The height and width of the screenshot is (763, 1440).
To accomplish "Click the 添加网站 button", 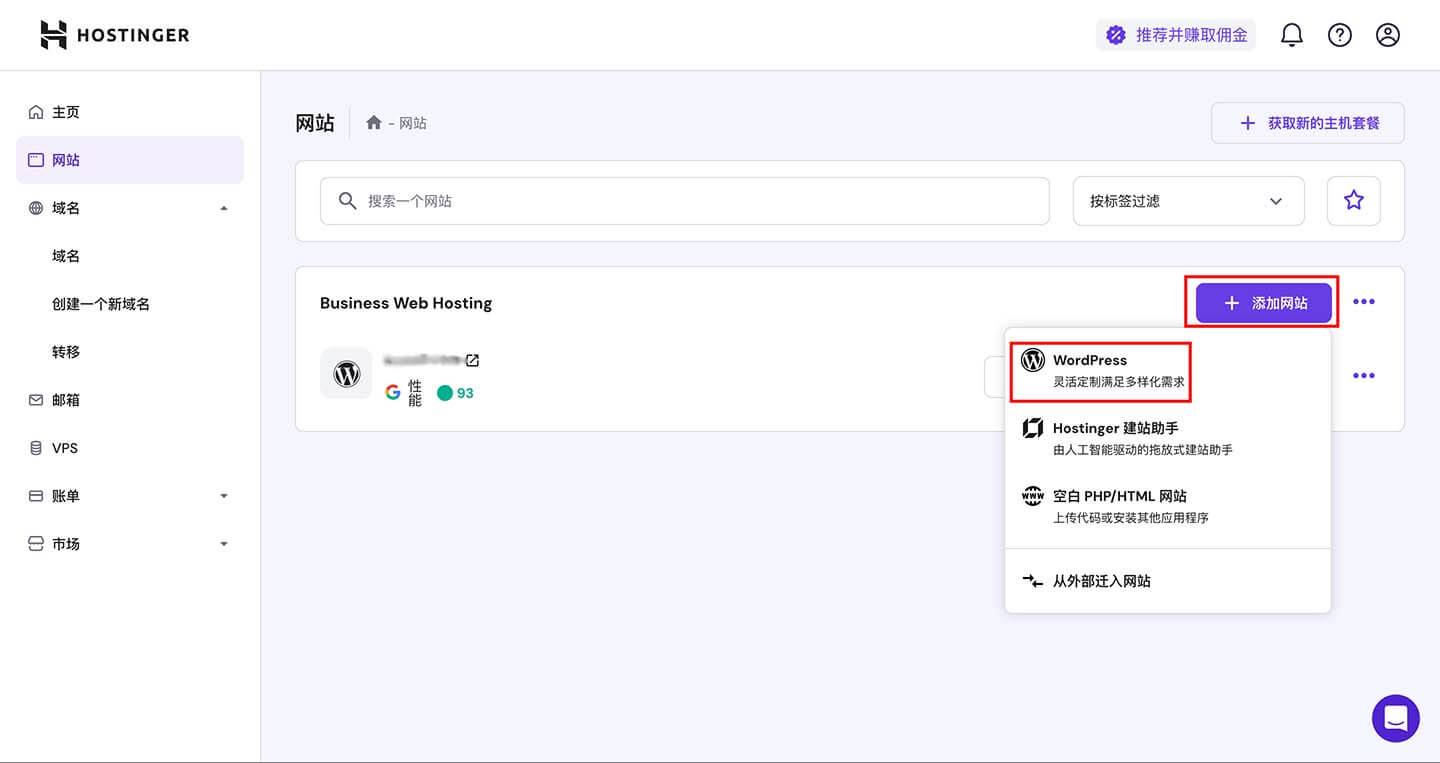I will [1264, 302].
